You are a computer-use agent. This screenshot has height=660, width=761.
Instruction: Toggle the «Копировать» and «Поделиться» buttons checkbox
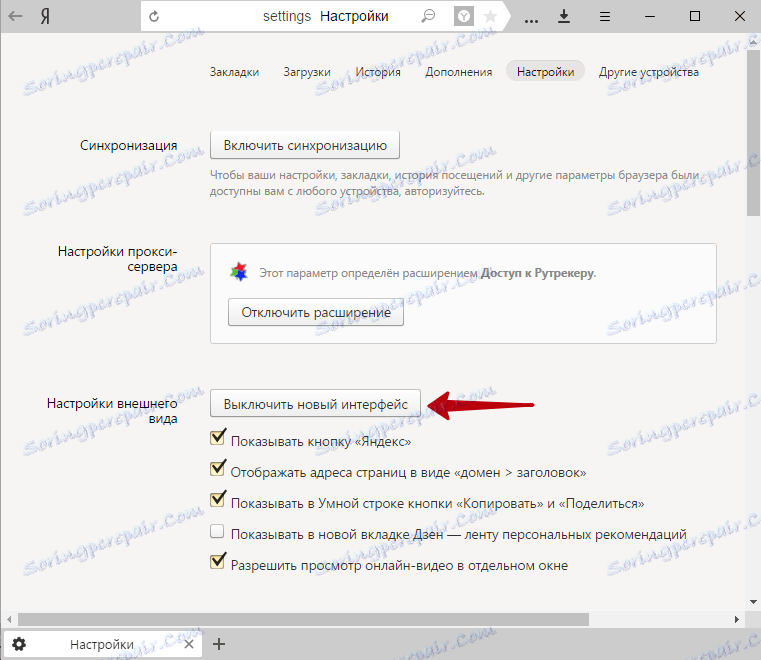pyautogui.click(x=217, y=500)
